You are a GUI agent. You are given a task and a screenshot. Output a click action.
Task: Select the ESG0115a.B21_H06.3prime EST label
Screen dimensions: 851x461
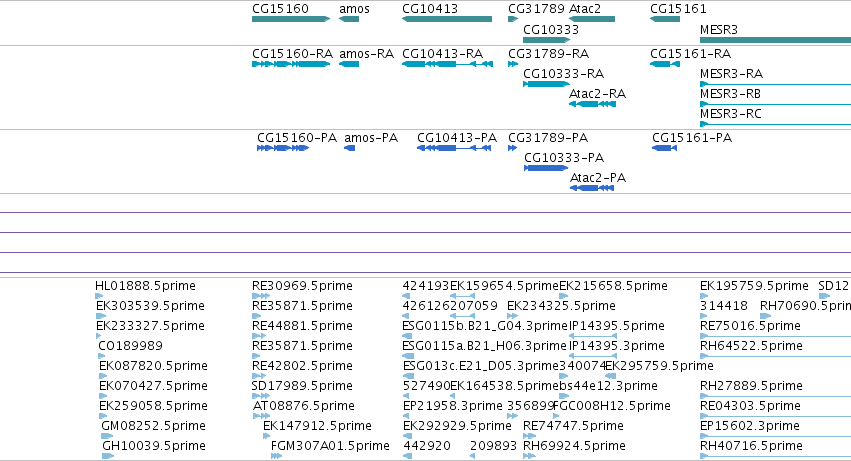click(485, 346)
